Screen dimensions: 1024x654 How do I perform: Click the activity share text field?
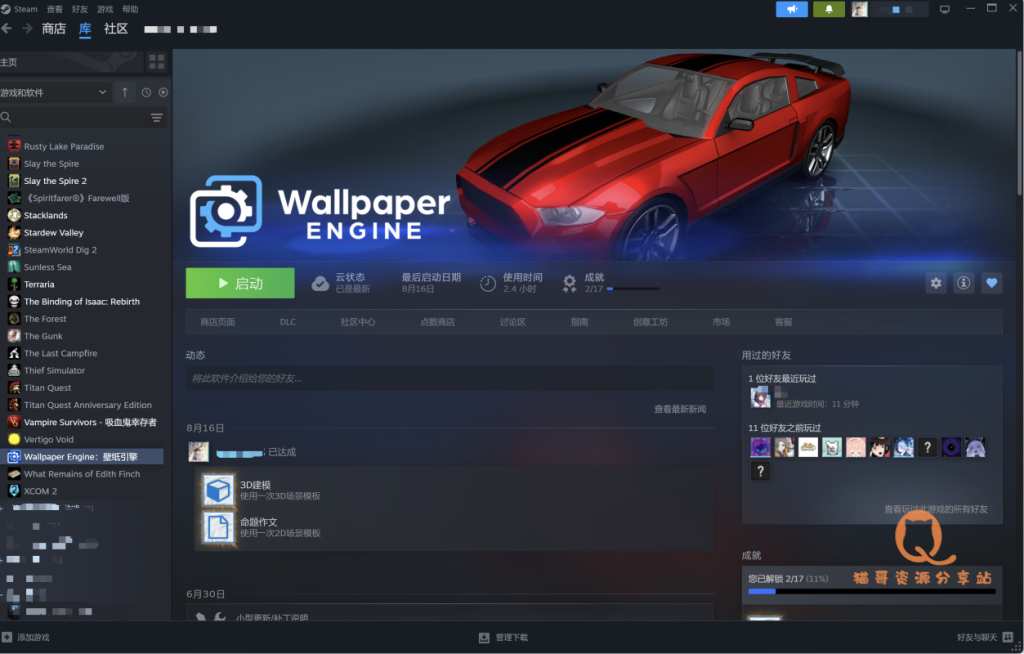[449, 378]
